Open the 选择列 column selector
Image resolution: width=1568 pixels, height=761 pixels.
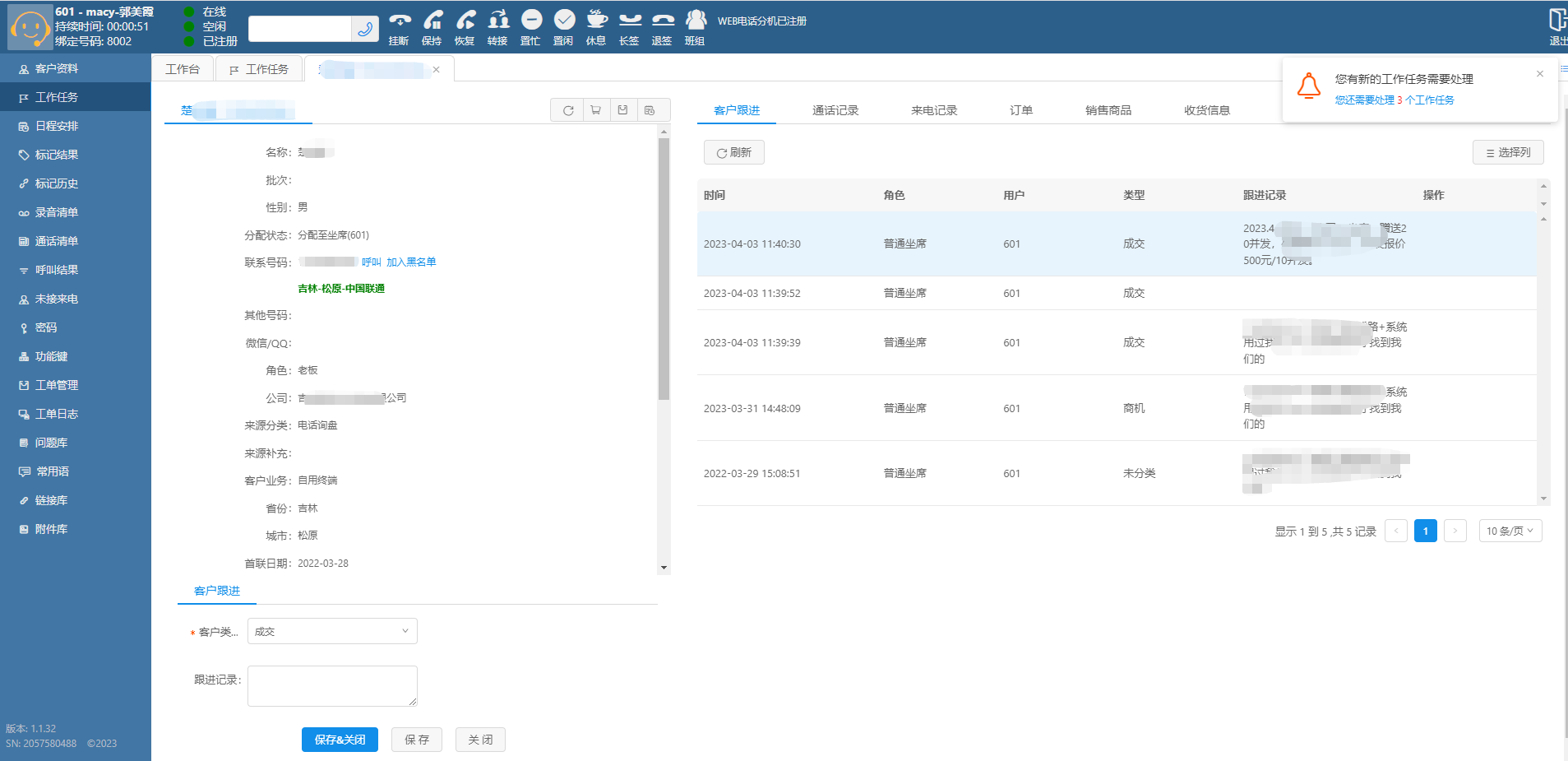click(1508, 153)
